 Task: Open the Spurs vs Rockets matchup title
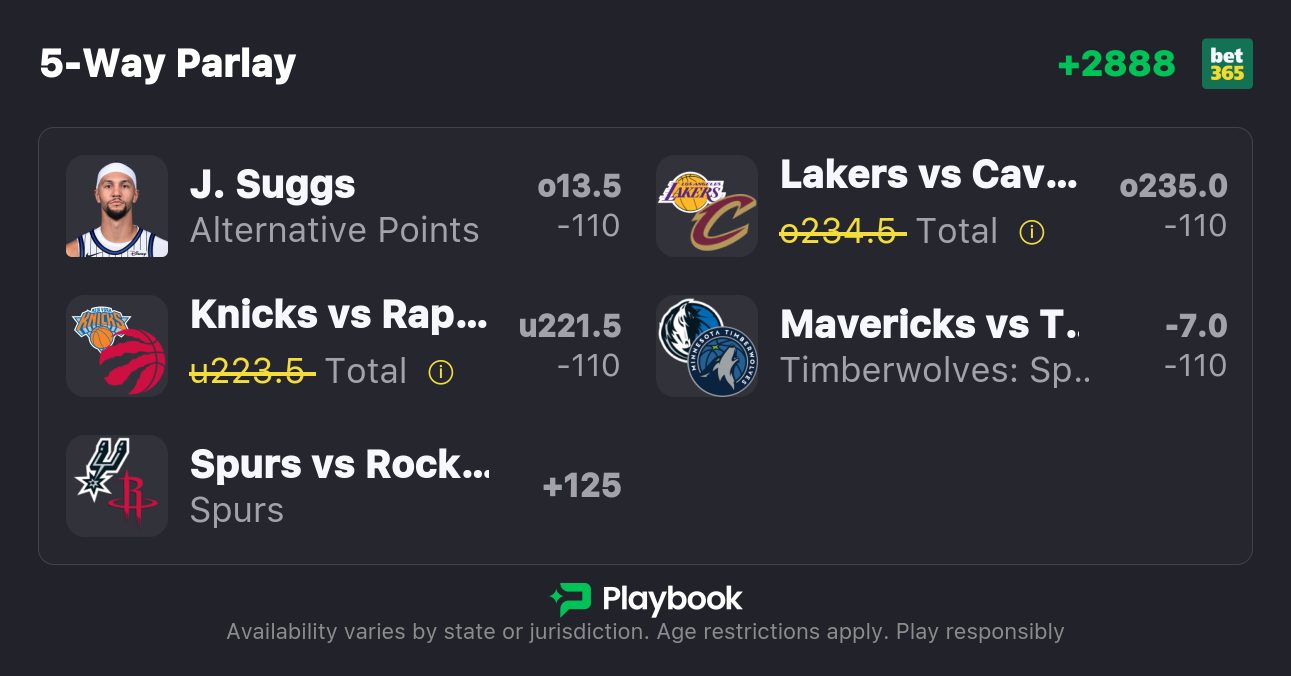[340, 465]
